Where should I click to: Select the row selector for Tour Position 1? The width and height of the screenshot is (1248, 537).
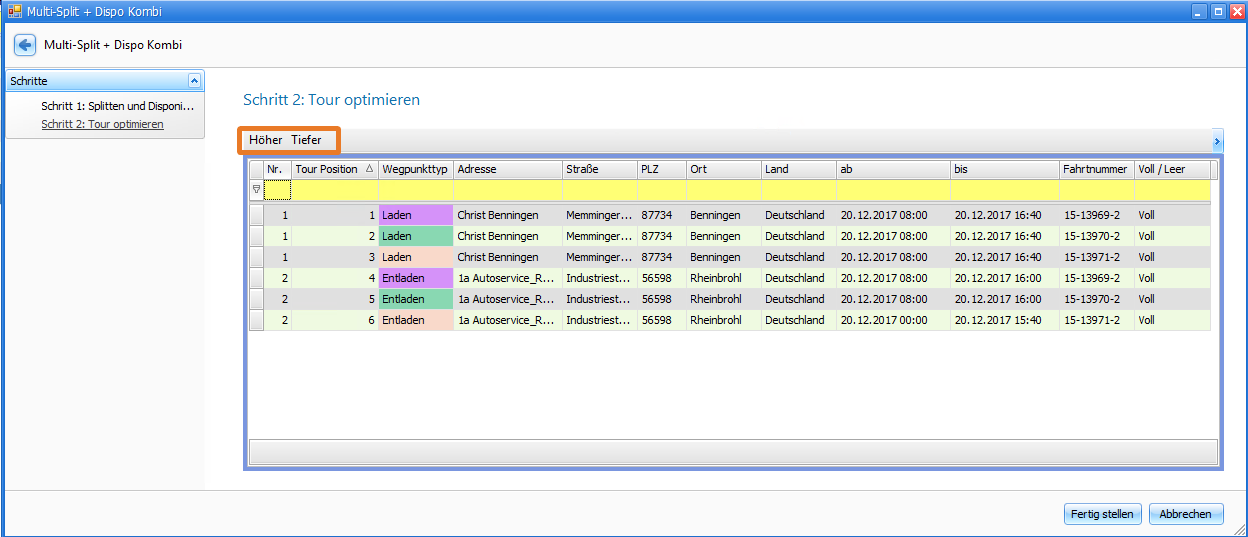pyautogui.click(x=256, y=215)
